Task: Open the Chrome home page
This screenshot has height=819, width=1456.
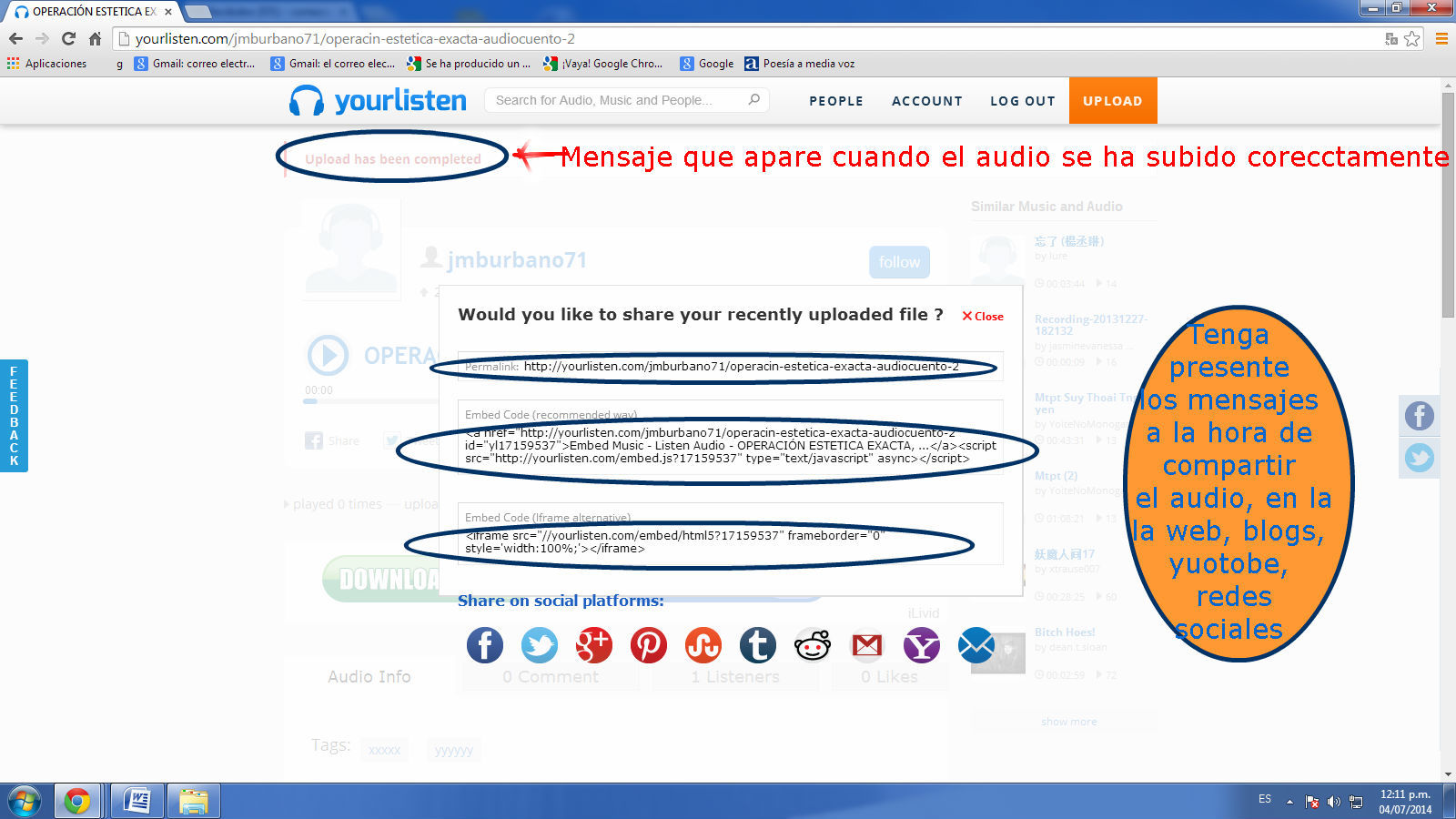Action: [x=95, y=39]
